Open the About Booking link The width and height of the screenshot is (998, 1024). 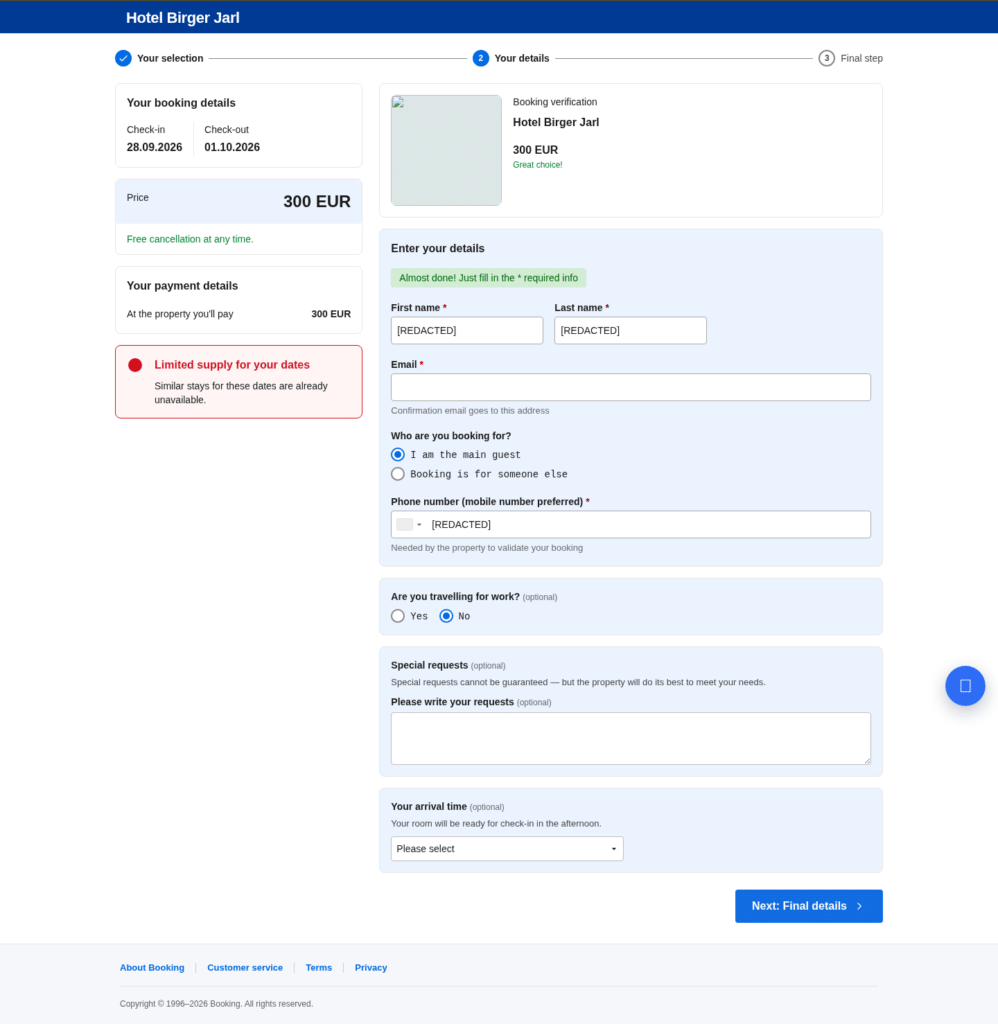coord(152,968)
